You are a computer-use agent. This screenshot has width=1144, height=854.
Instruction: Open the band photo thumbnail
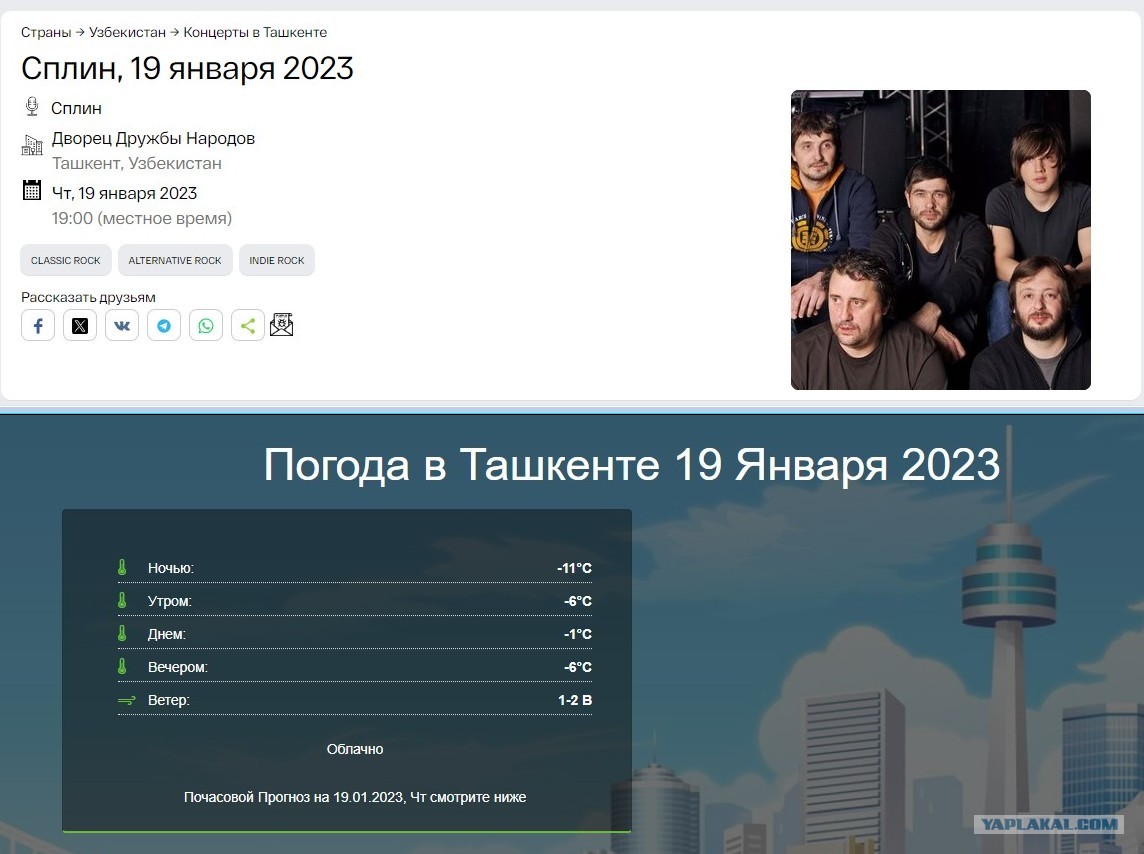tap(940, 240)
